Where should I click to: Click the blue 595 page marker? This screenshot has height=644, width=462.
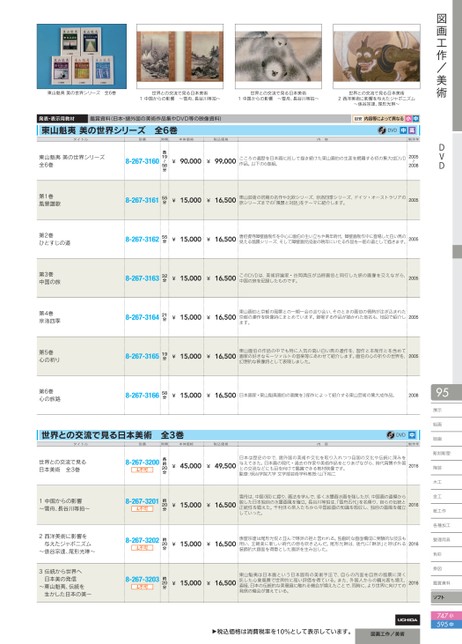pyautogui.click(x=446, y=624)
